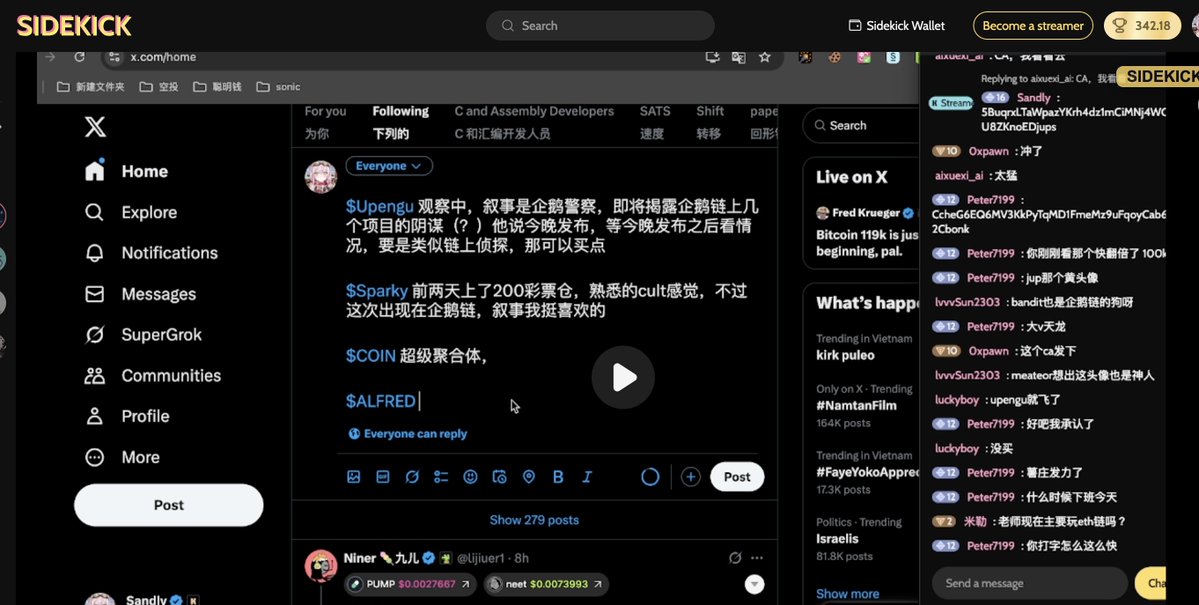
Task: Go to Home in the X sidebar
Action: click(127, 171)
